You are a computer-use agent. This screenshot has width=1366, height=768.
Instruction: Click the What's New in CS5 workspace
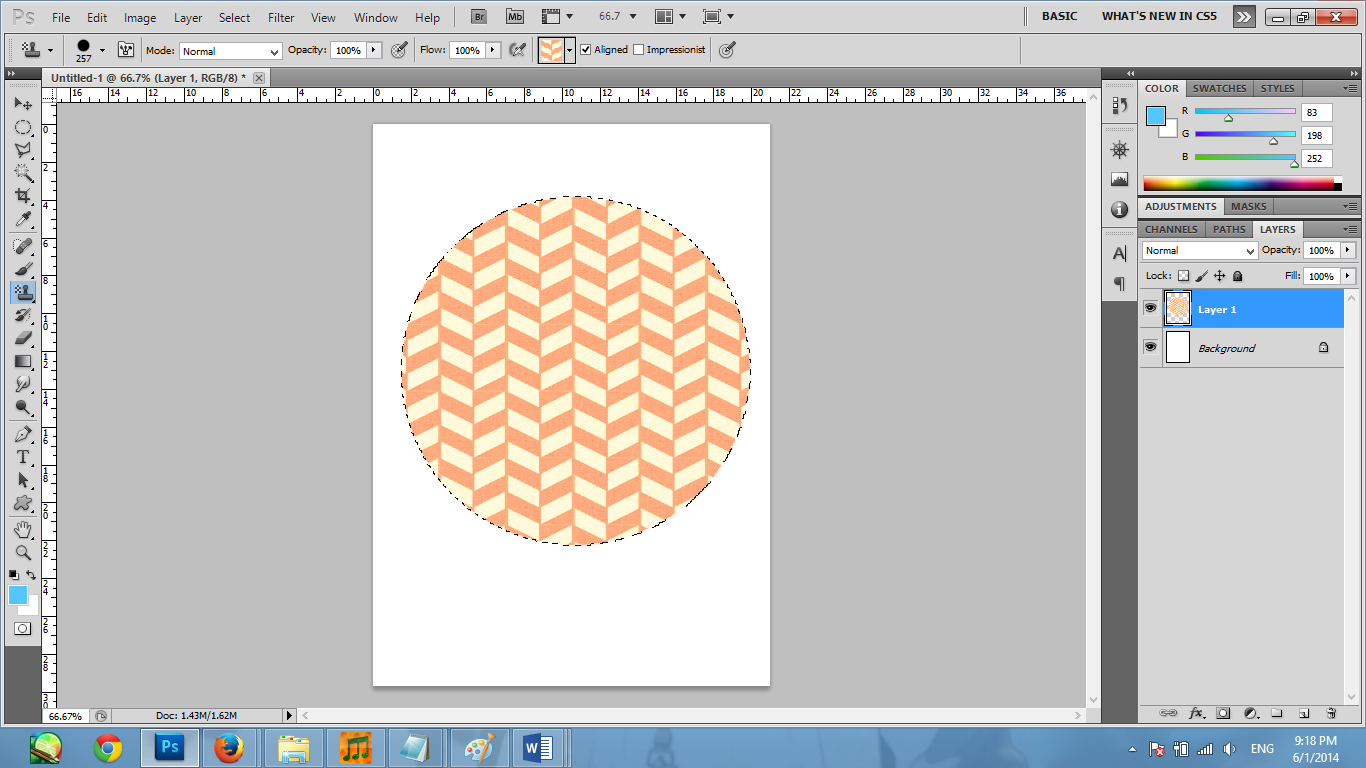1157,16
